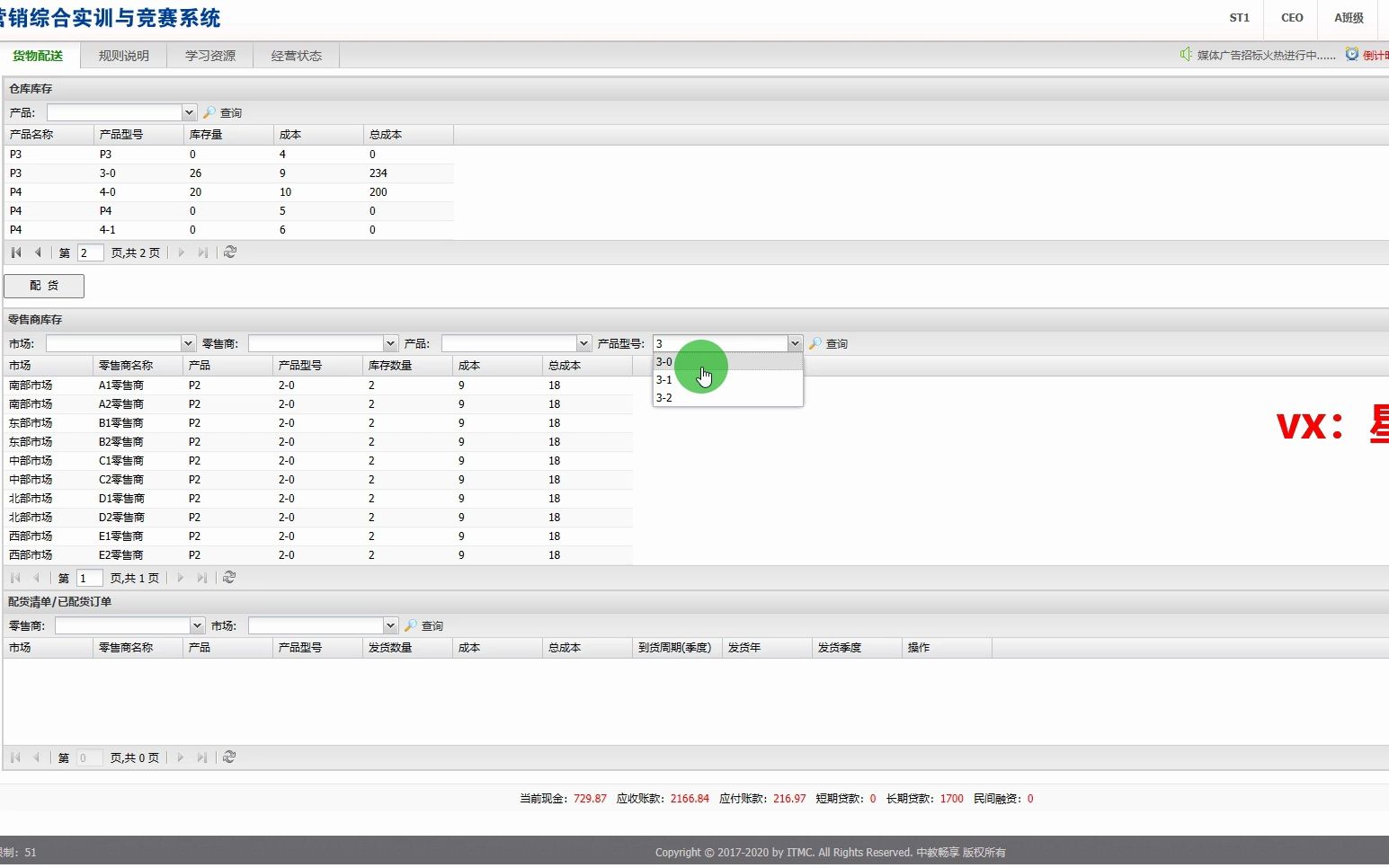Click A班级 in the top bar
The height and width of the screenshot is (868, 1389).
point(1349,18)
